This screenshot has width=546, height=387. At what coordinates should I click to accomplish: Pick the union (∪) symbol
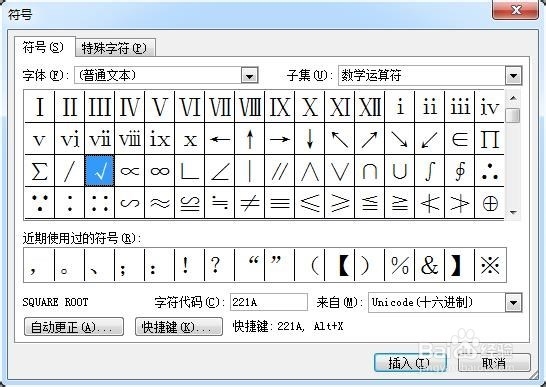(x=399, y=171)
